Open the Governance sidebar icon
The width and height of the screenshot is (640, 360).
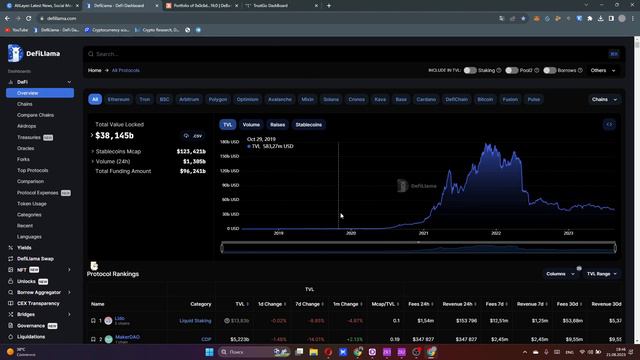11,326
